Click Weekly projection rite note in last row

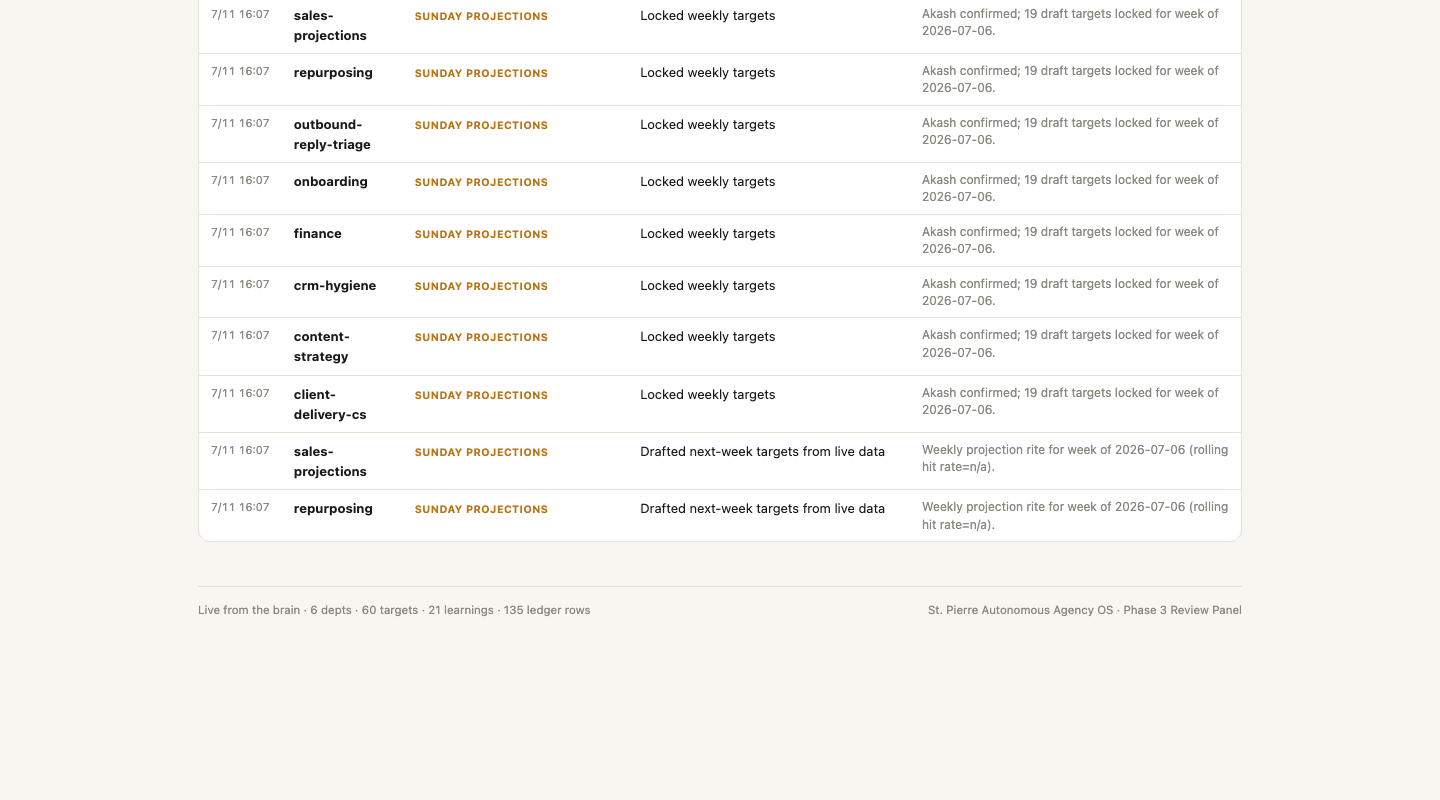(1075, 515)
